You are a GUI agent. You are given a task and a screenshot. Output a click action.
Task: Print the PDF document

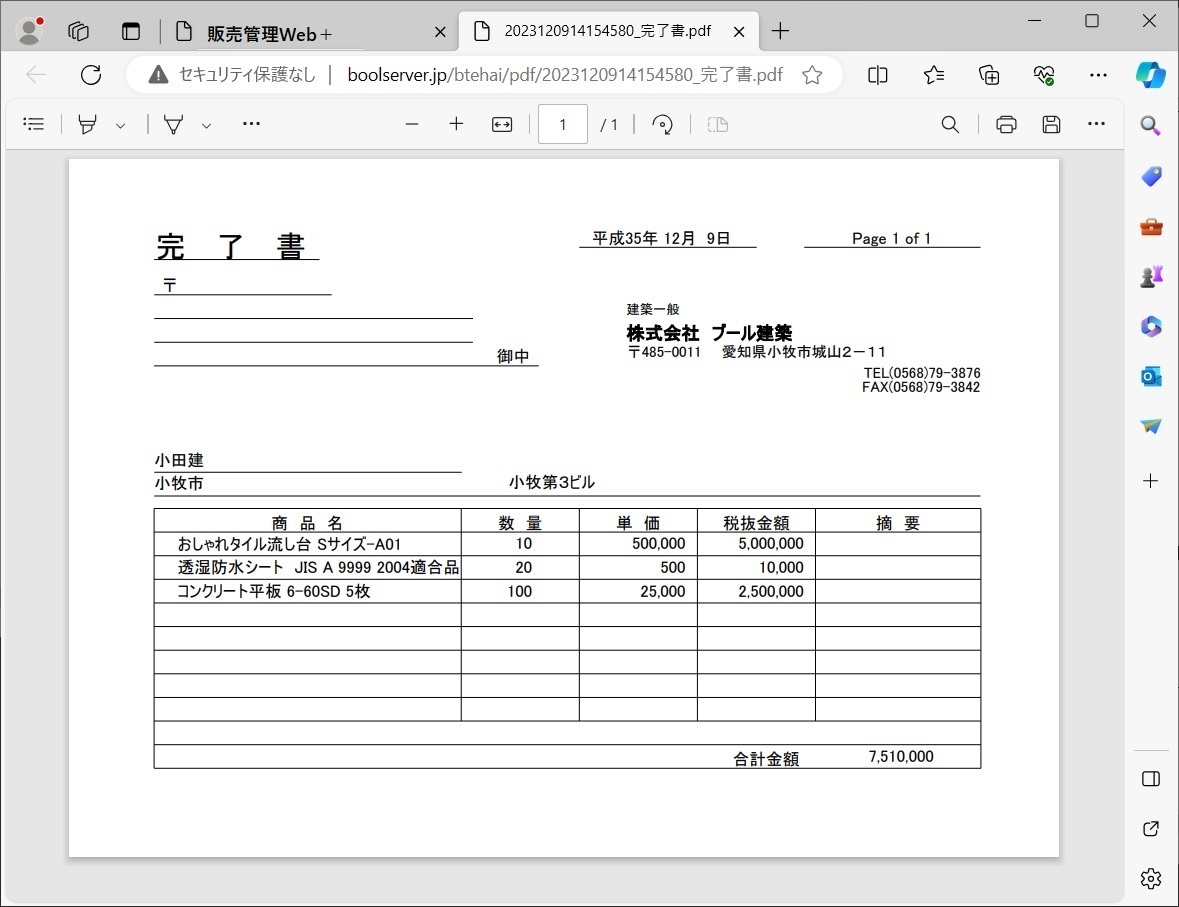pos(1006,124)
